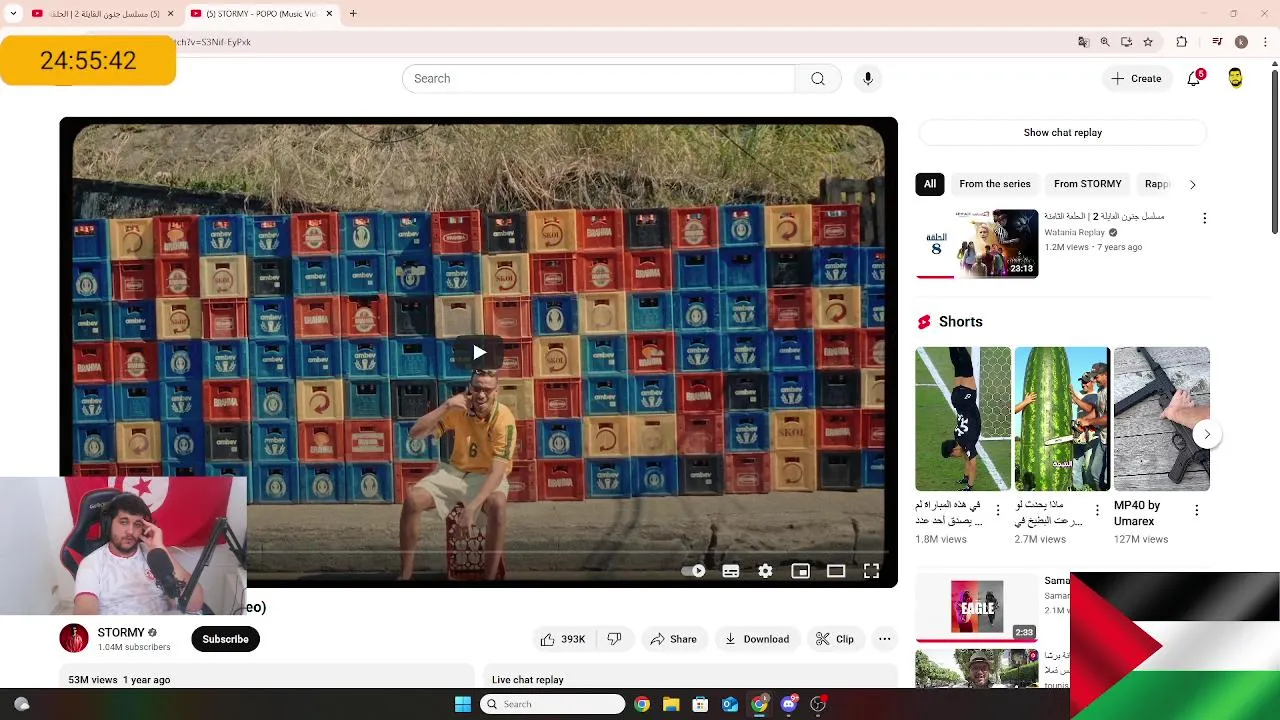Turn on subtitles/closed captions
This screenshot has height=720, width=1280.
point(731,571)
